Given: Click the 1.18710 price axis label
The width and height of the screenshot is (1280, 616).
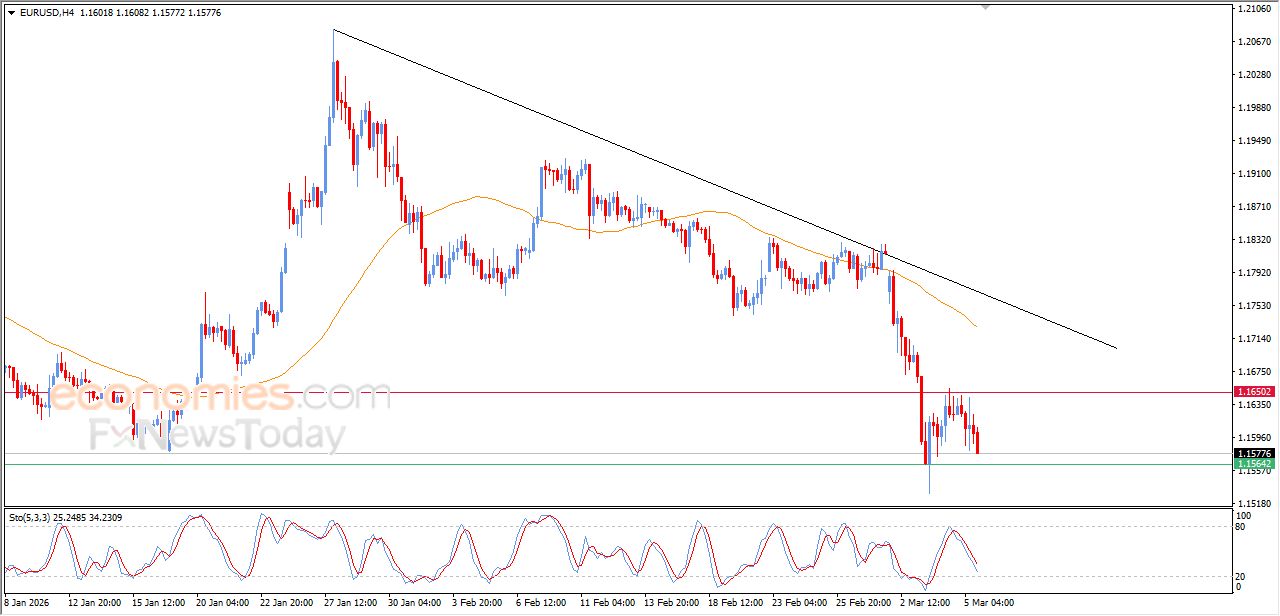Looking at the screenshot, I should pos(1254,207).
